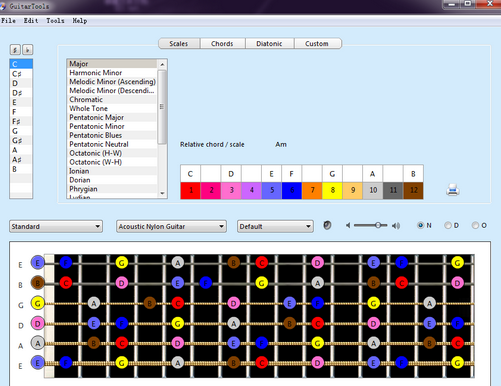Switch to the Scales tab
Viewport: 501px width, 386px height.
pyautogui.click(x=179, y=44)
